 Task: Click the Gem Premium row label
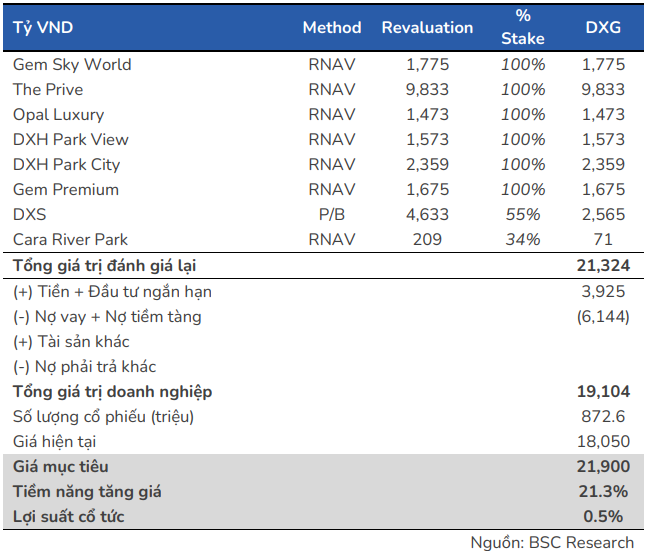point(66,189)
